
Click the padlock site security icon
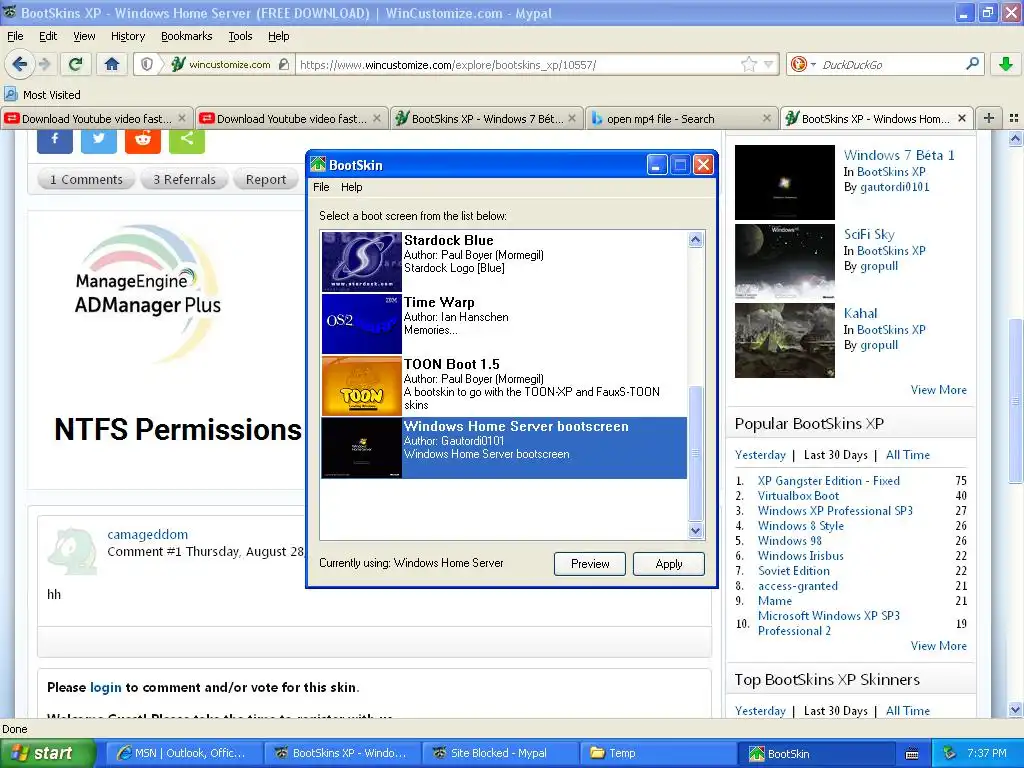click(x=283, y=64)
